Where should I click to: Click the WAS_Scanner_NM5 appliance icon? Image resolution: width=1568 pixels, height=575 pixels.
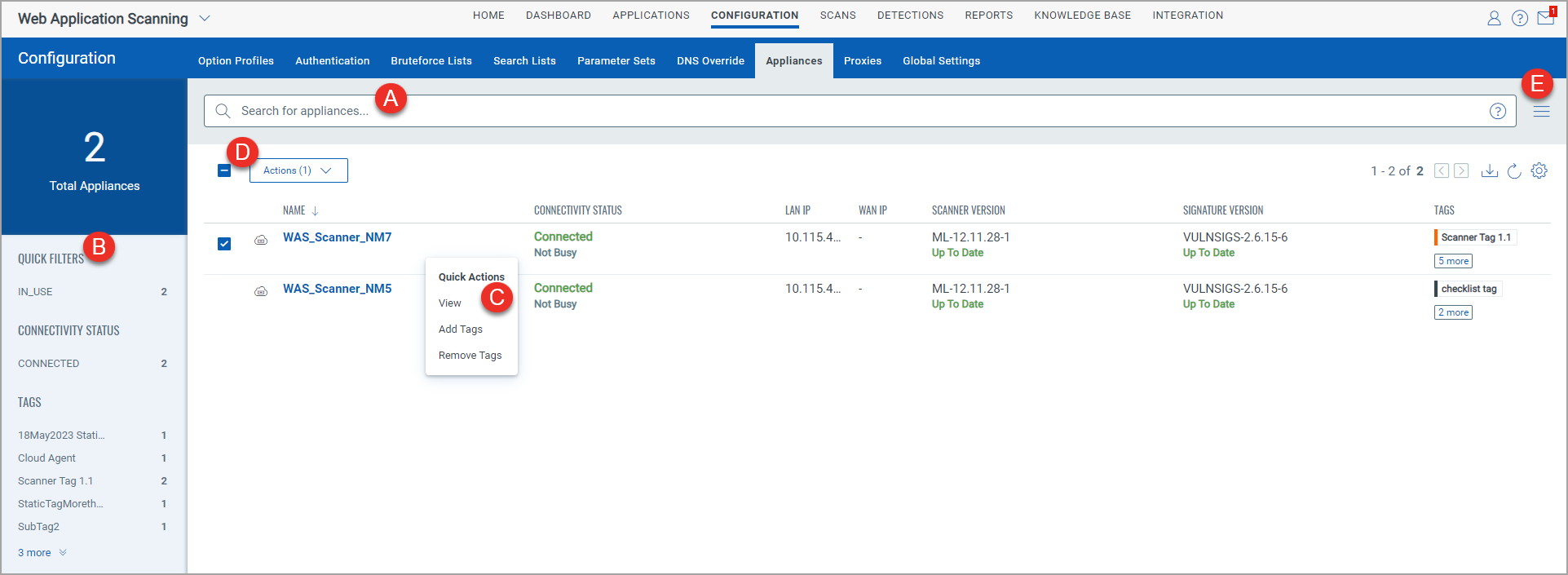click(x=261, y=291)
